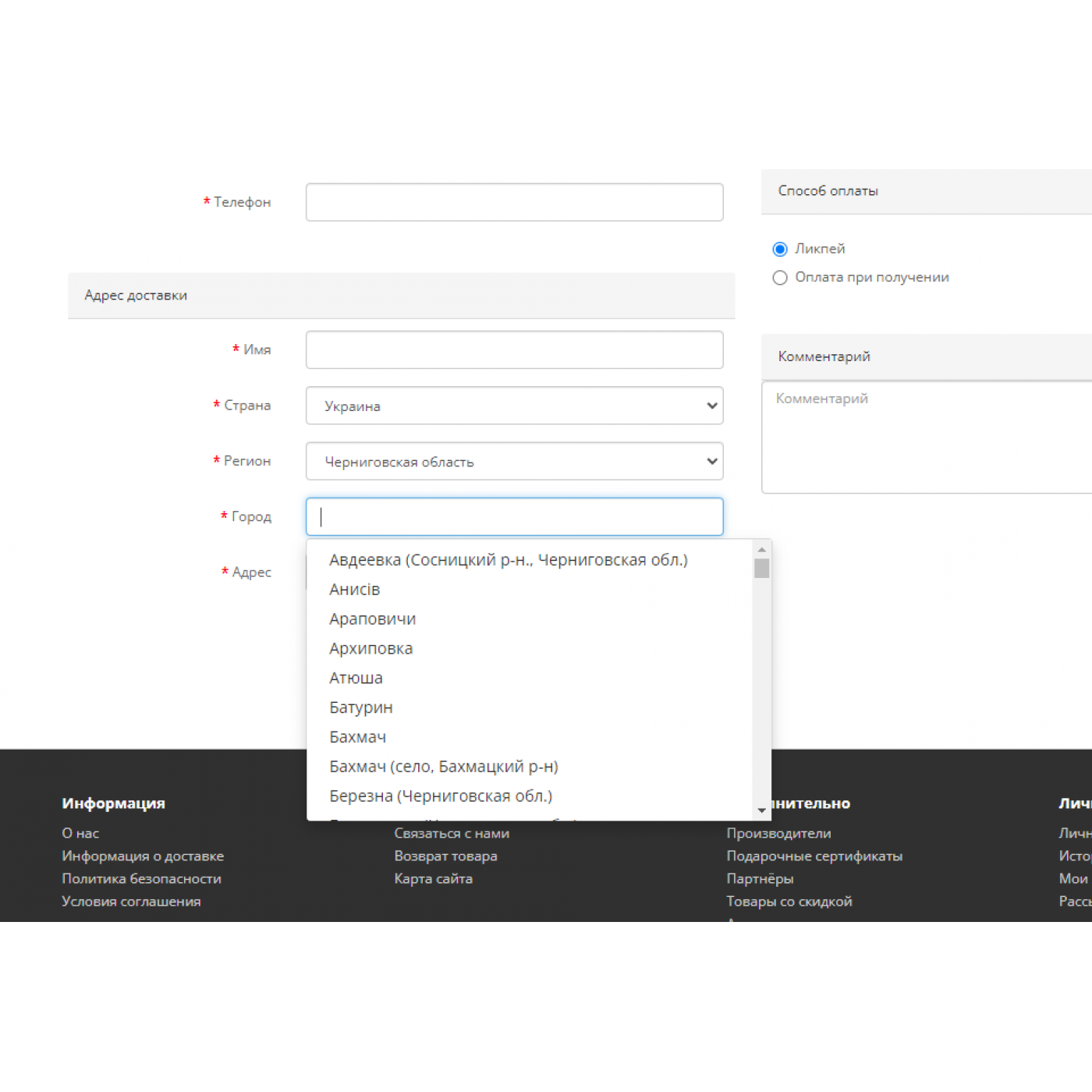Screen dimensions: 1092x1092
Task: Go to Подарочные сертификаты page
Action: (814, 856)
